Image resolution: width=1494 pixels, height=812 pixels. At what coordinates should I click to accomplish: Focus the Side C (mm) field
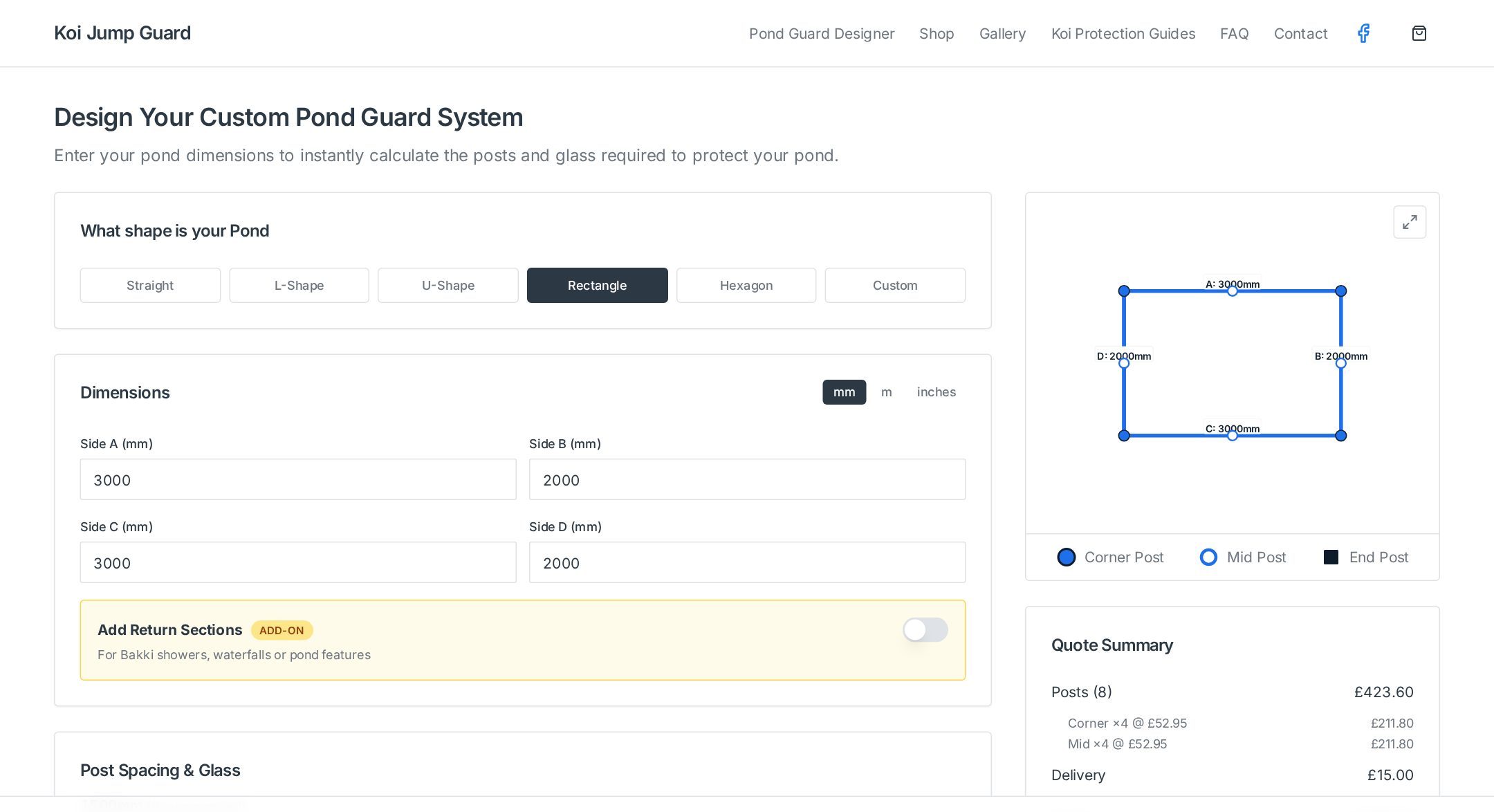pyautogui.click(x=298, y=562)
